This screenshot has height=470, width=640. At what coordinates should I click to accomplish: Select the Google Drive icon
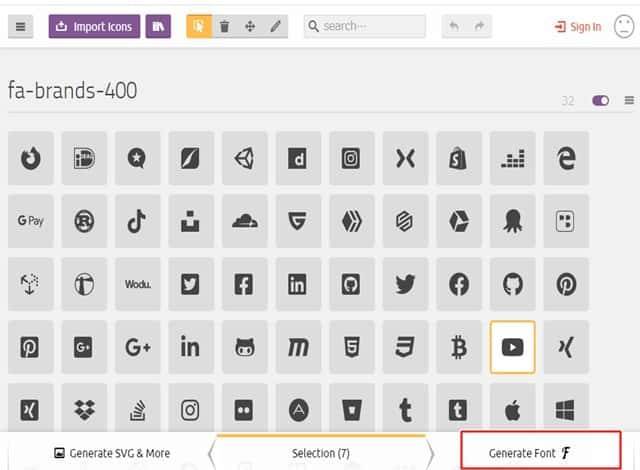459,221
